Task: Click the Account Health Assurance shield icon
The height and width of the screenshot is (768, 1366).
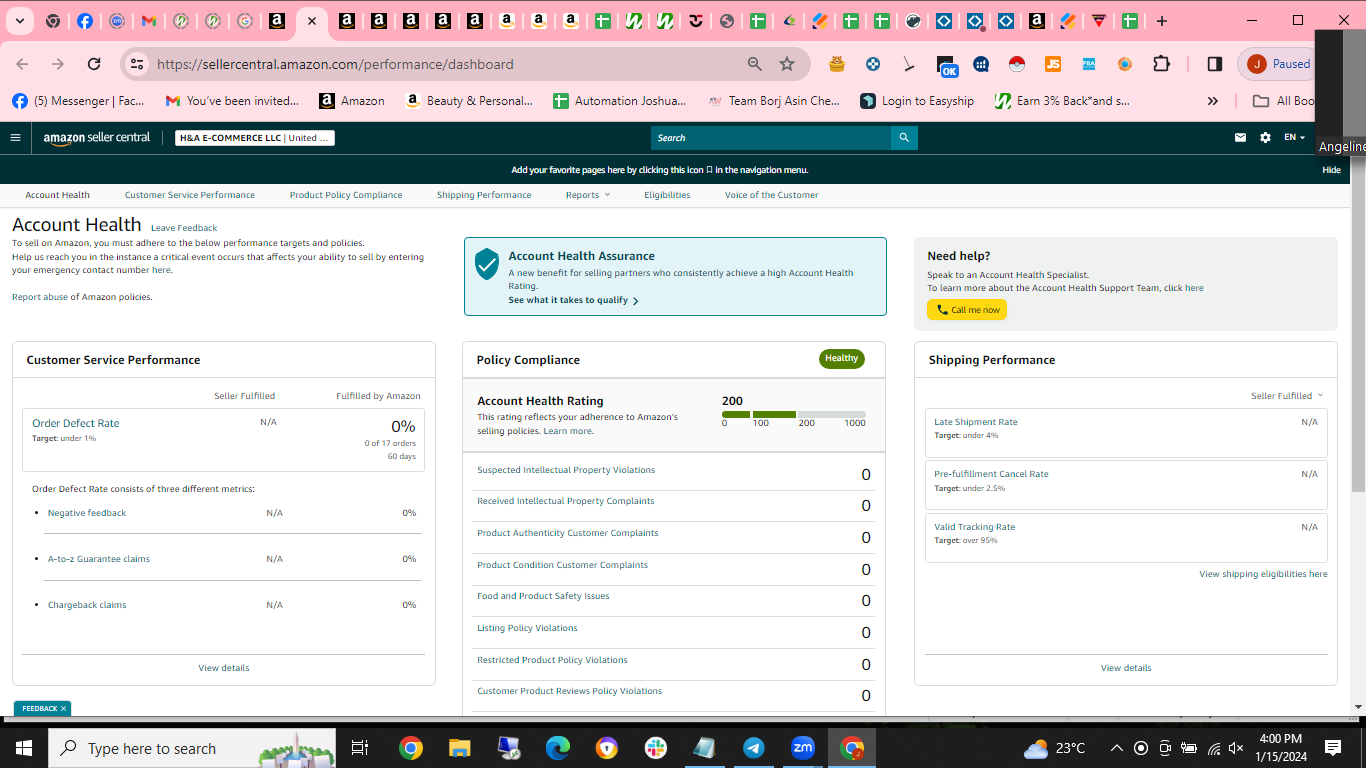Action: pos(487,264)
